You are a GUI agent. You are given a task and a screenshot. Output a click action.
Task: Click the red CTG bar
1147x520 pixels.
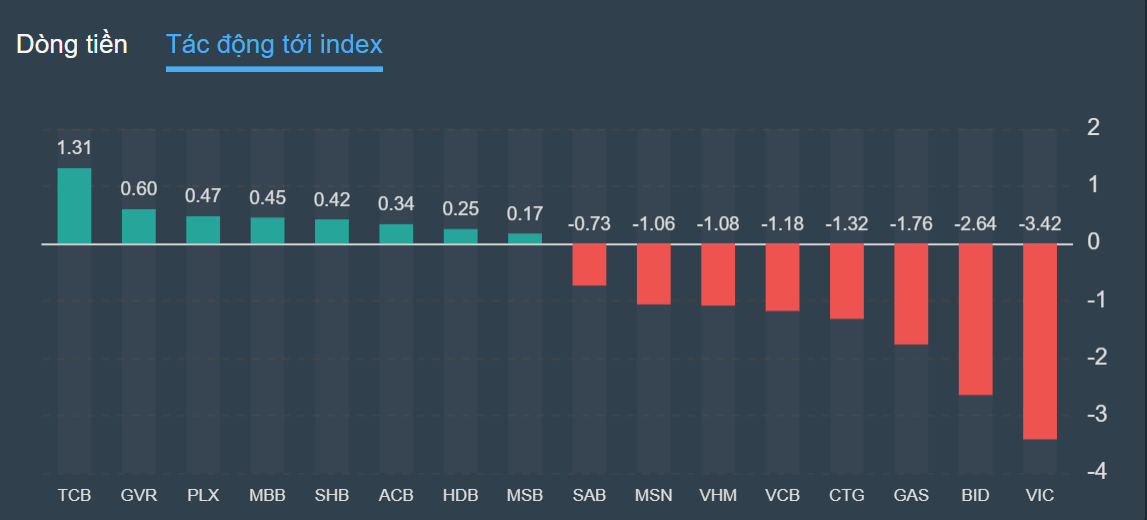[847, 281]
